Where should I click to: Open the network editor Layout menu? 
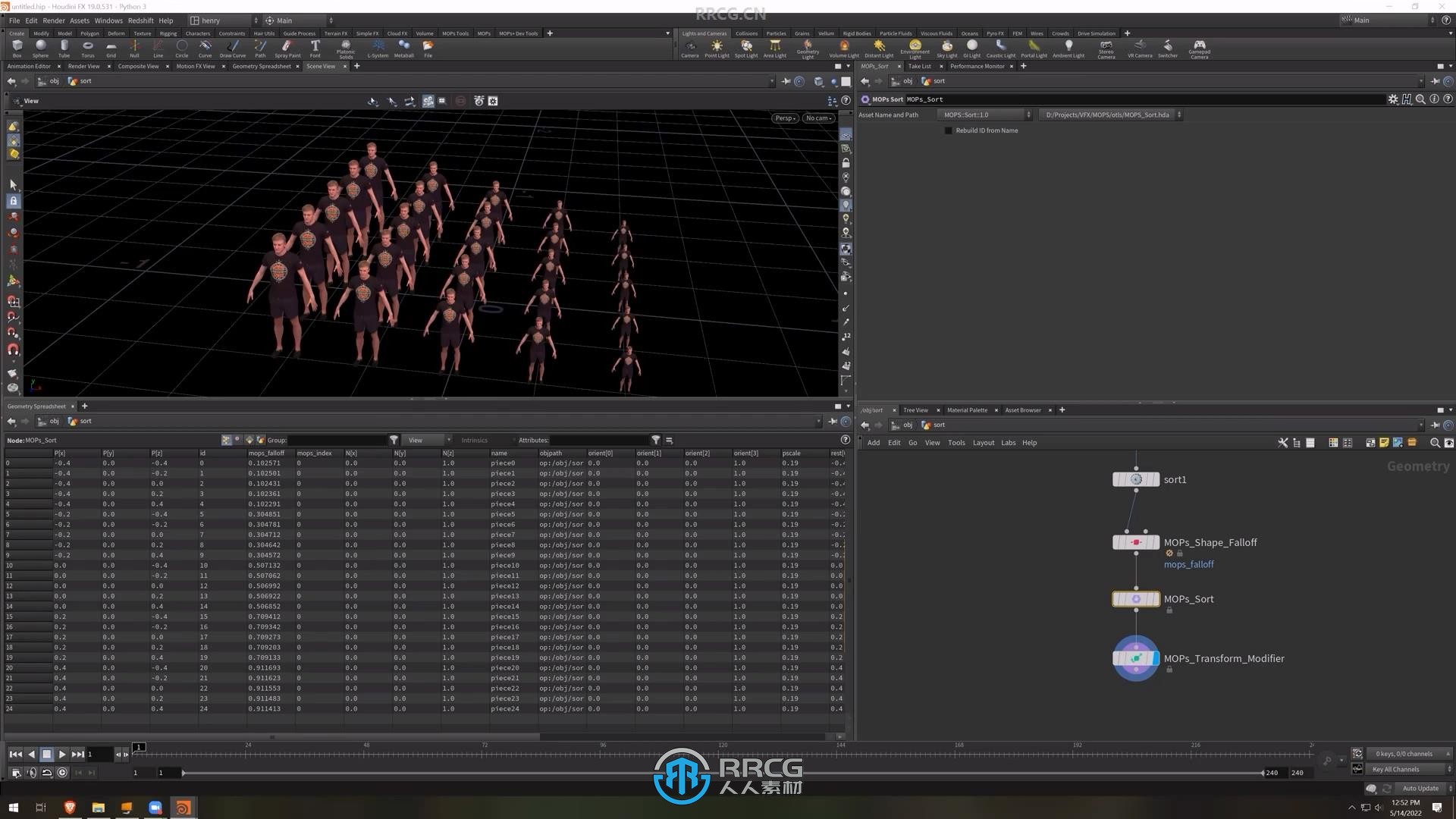983,443
